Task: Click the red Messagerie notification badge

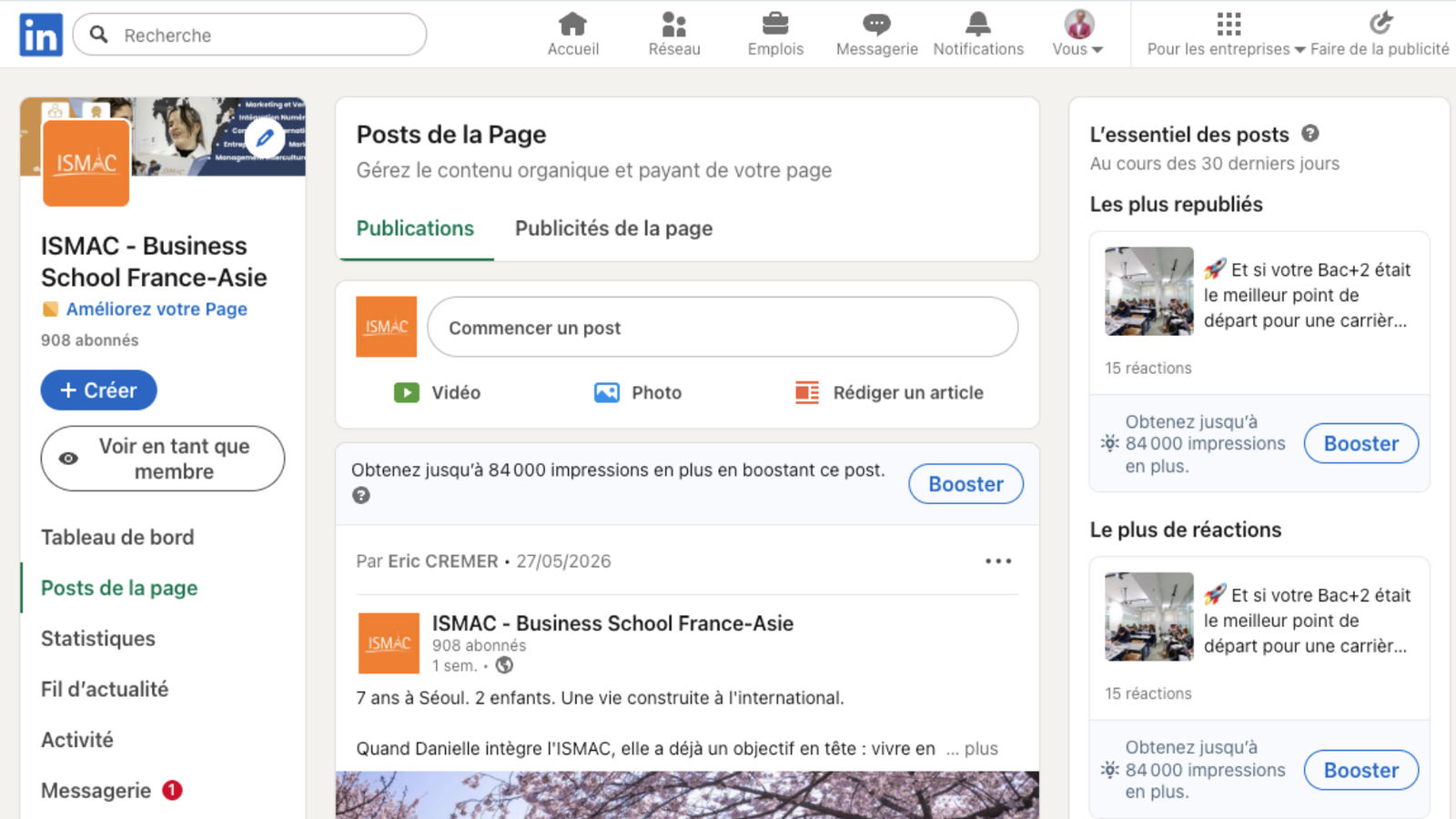Action: 172,790
